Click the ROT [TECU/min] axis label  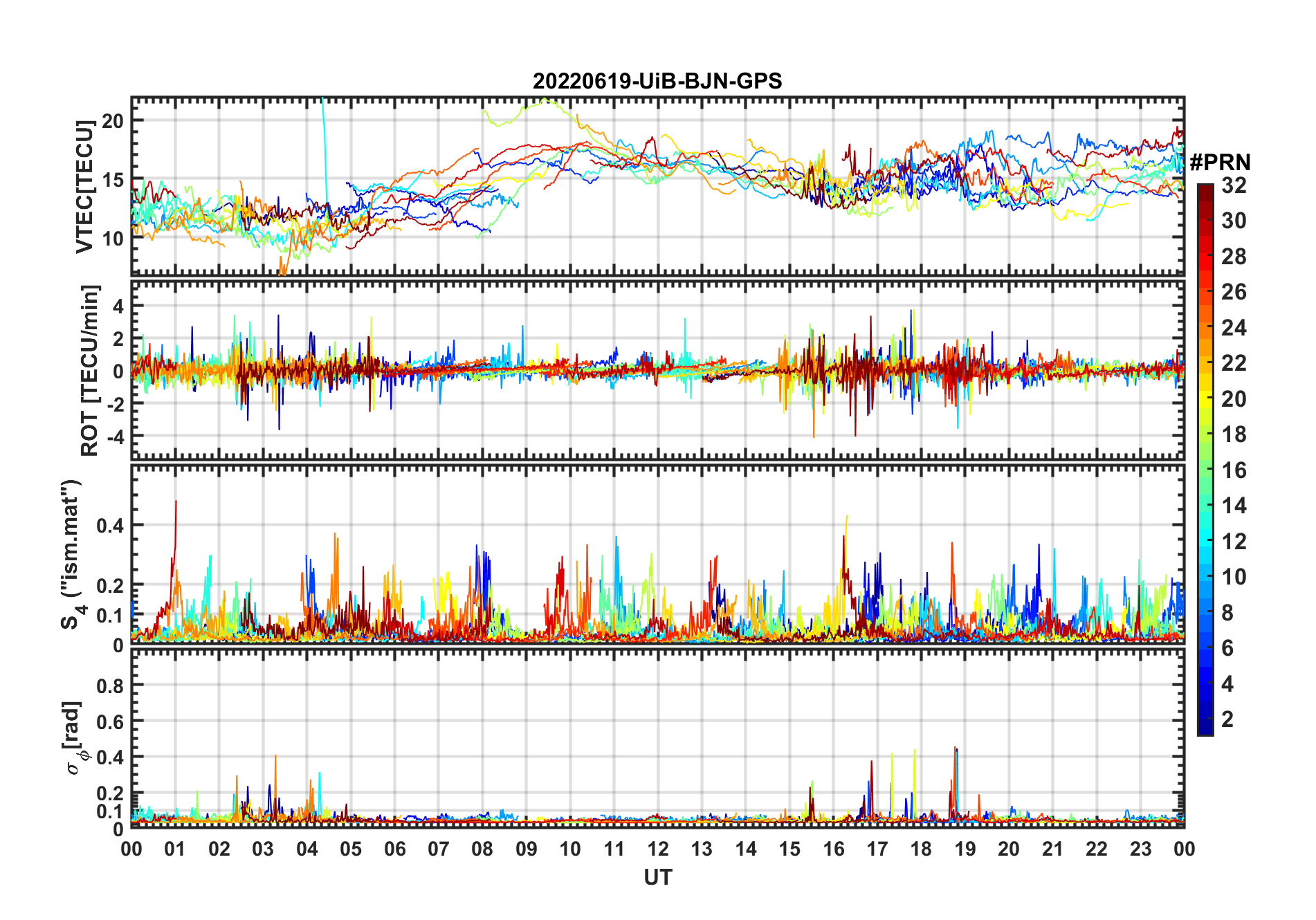pyautogui.click(x=90, y=370)
